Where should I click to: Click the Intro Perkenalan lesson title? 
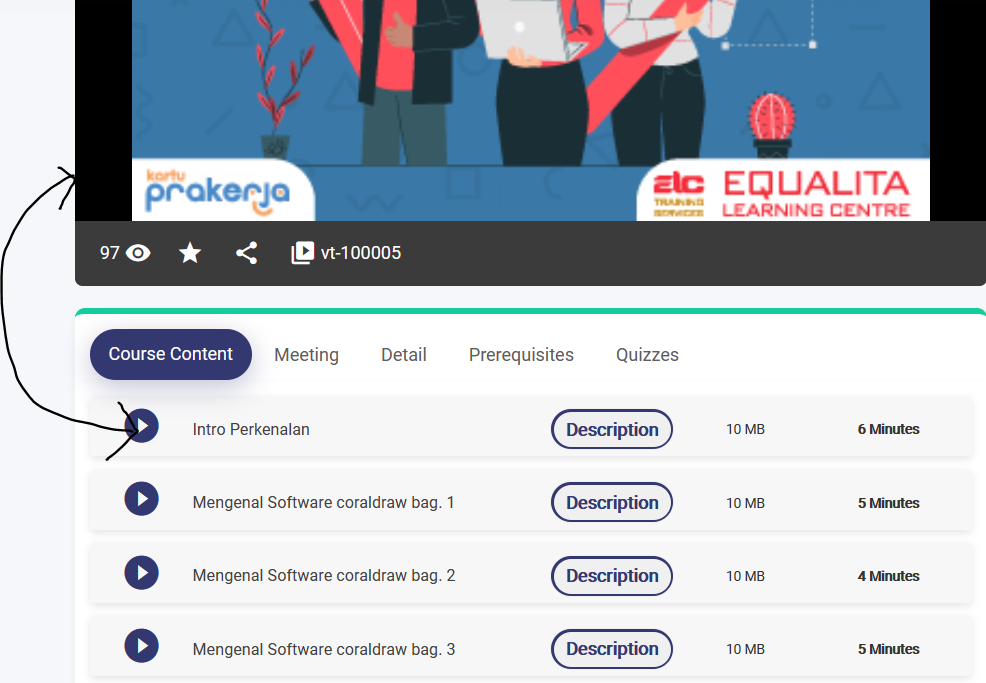coord(251,429)
